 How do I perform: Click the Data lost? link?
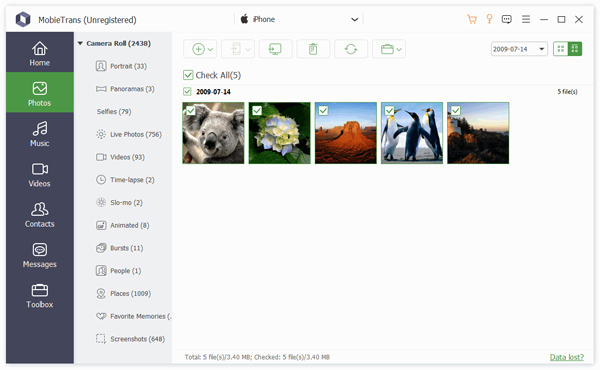(567, 357)
